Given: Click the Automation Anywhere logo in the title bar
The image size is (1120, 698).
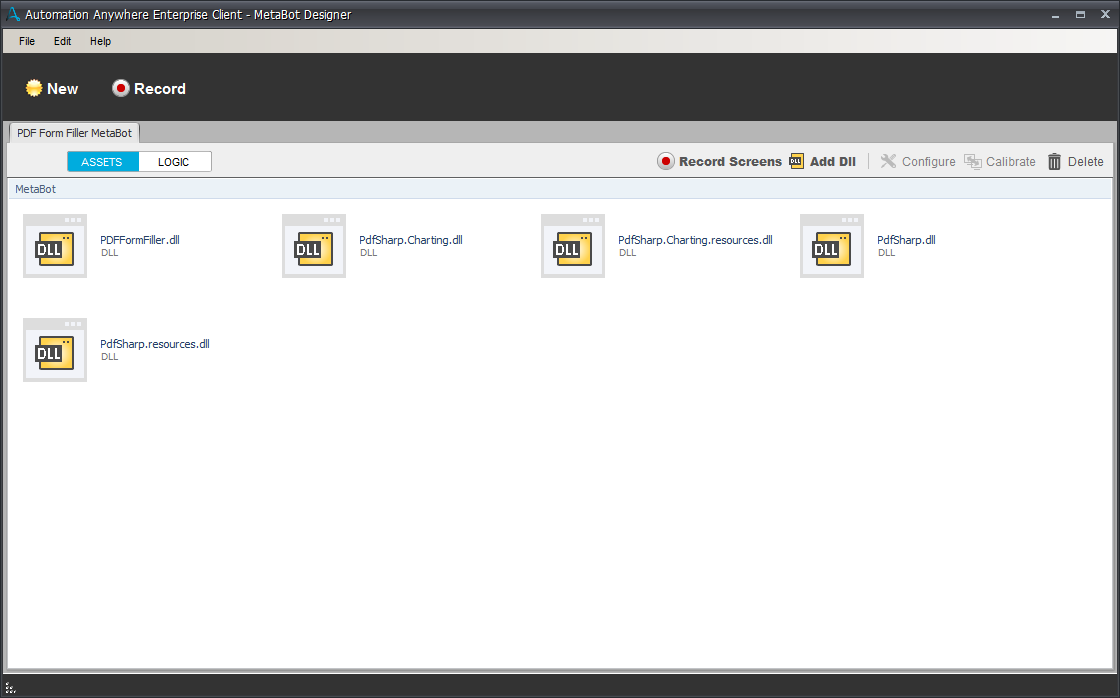Looking at the screenshot, I should click(x=13, y=14).
